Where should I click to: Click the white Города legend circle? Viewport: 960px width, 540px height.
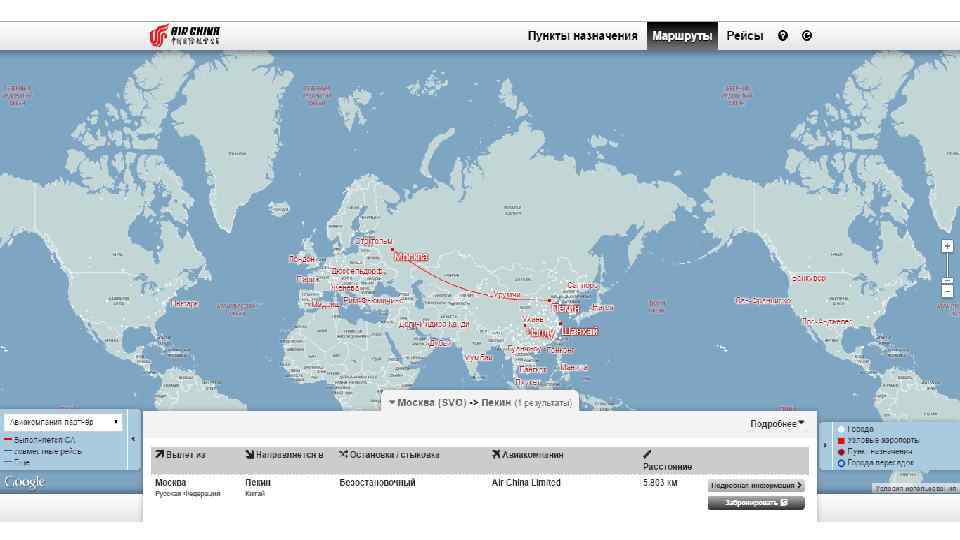tap(841, 429)
